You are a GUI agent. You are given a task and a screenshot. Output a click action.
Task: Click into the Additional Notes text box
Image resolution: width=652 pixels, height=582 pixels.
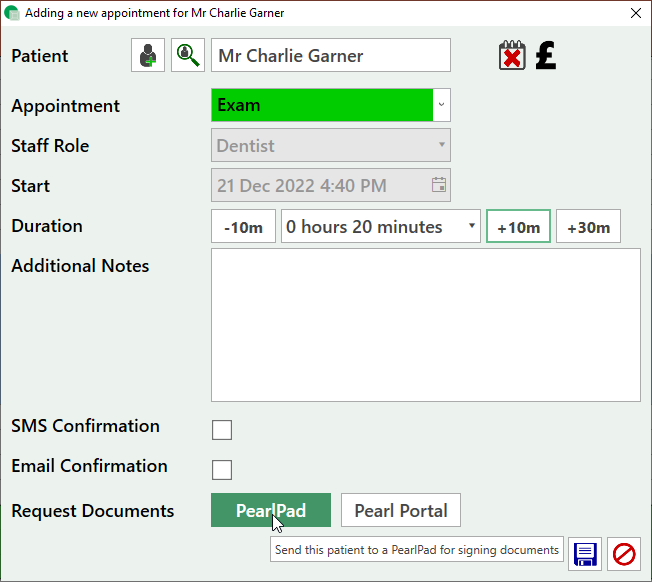coord(425,325)
